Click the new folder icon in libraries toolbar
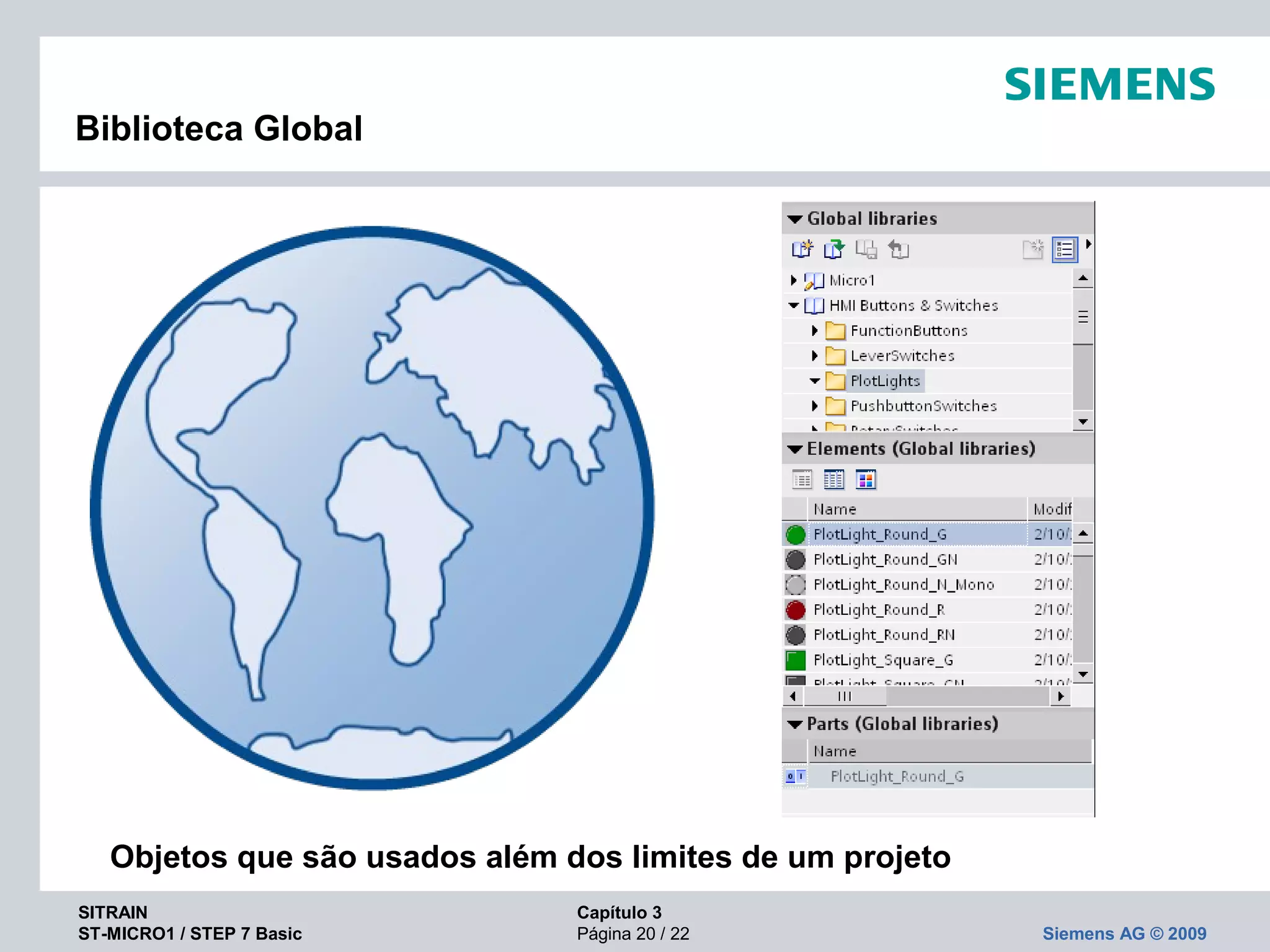 (1033, 250)
